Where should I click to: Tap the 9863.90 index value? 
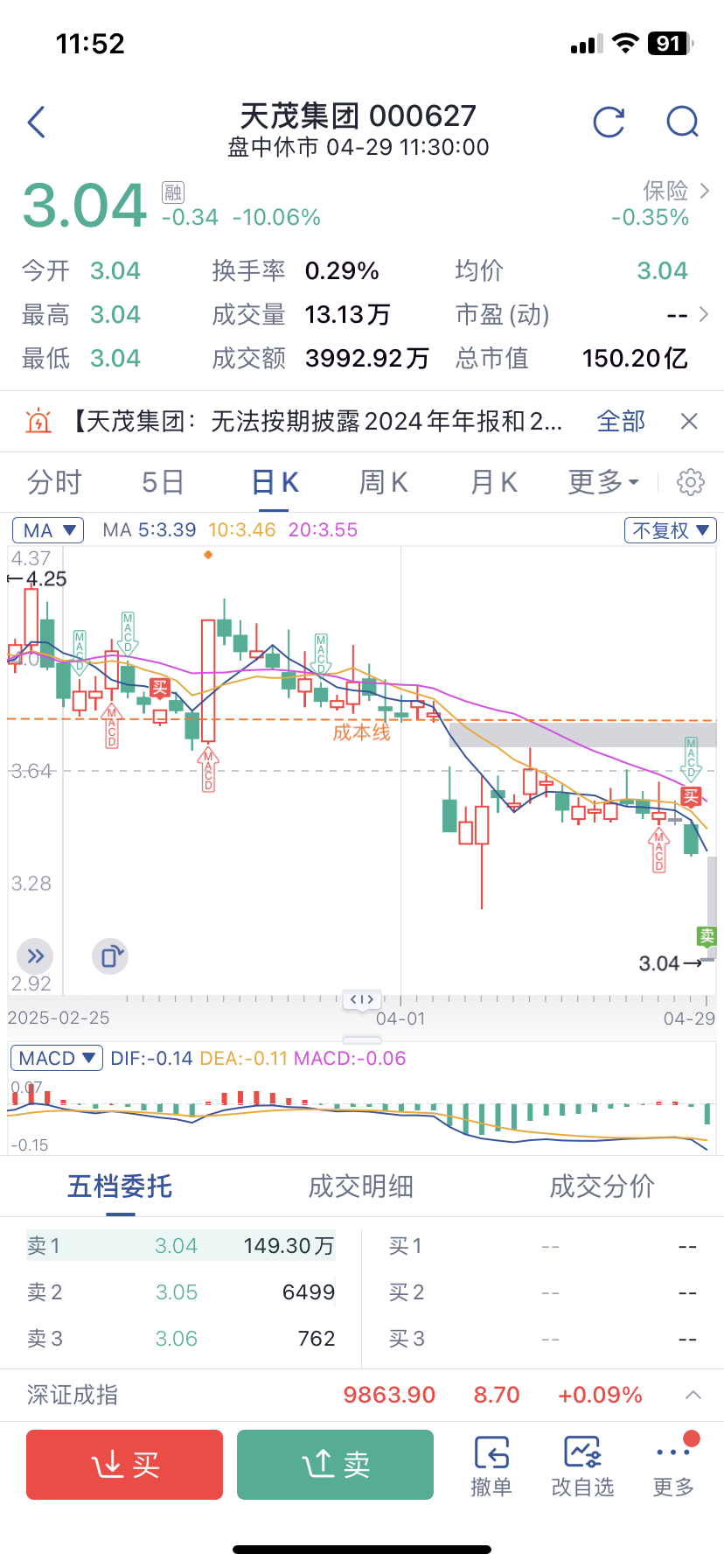point(389,1395)
